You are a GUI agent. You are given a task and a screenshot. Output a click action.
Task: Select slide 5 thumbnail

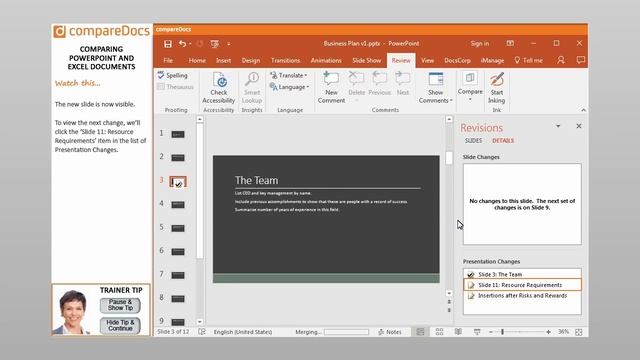click(x=178, y=228)
